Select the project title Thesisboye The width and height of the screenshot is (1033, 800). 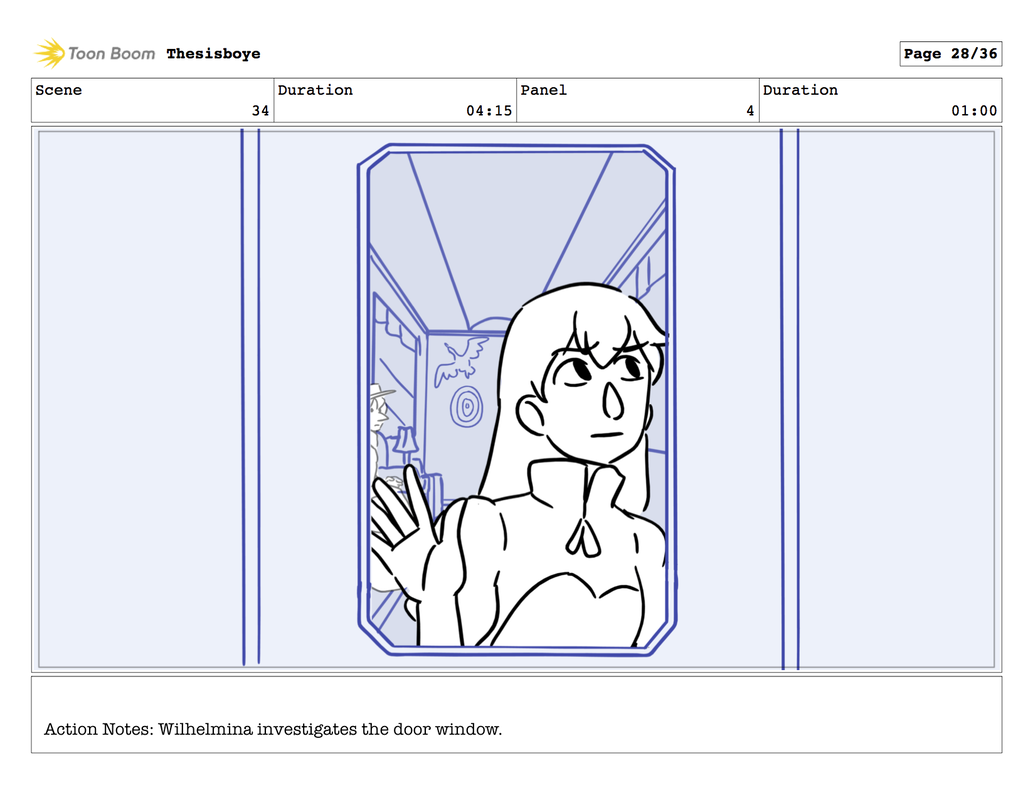pos(213,54)
